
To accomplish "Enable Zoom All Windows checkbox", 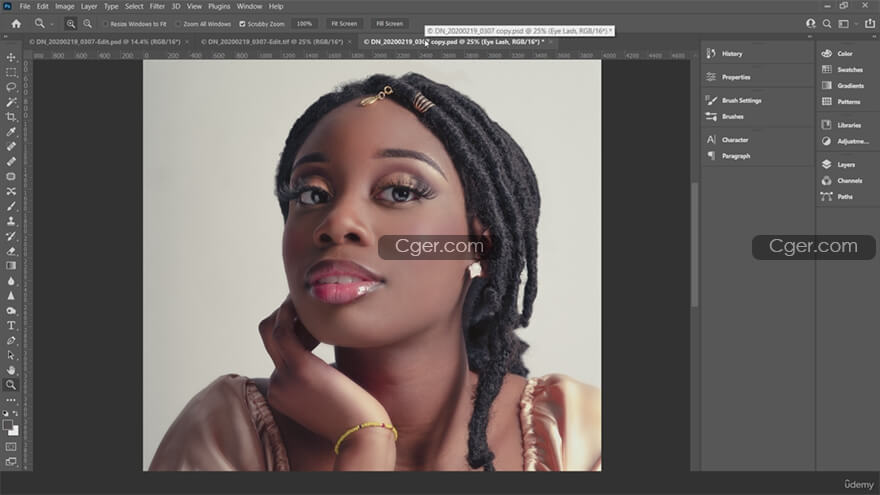I will [x=178, y=24].
